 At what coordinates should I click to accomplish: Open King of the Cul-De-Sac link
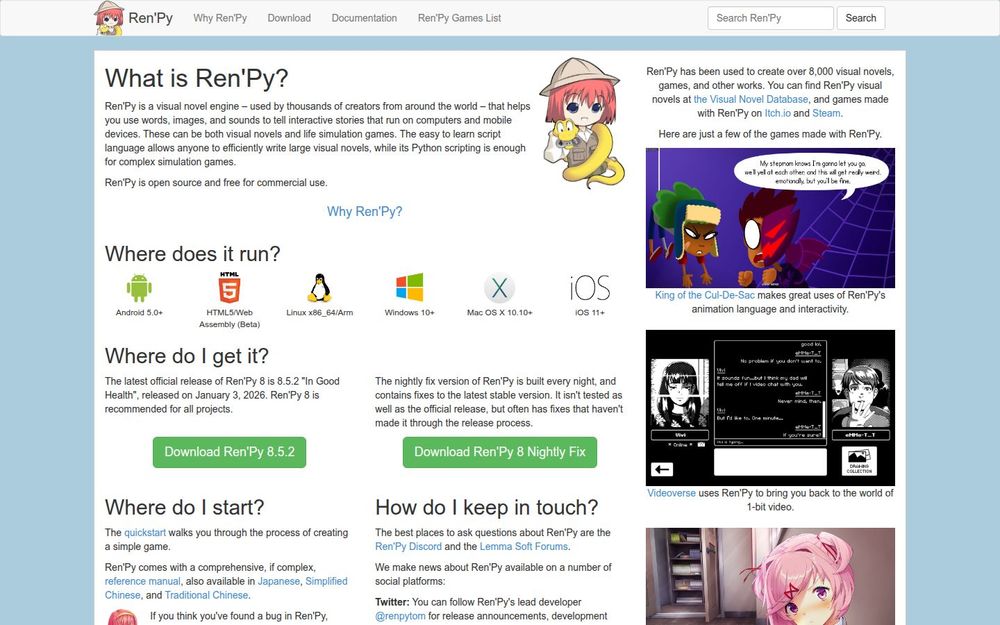[705, 295]
